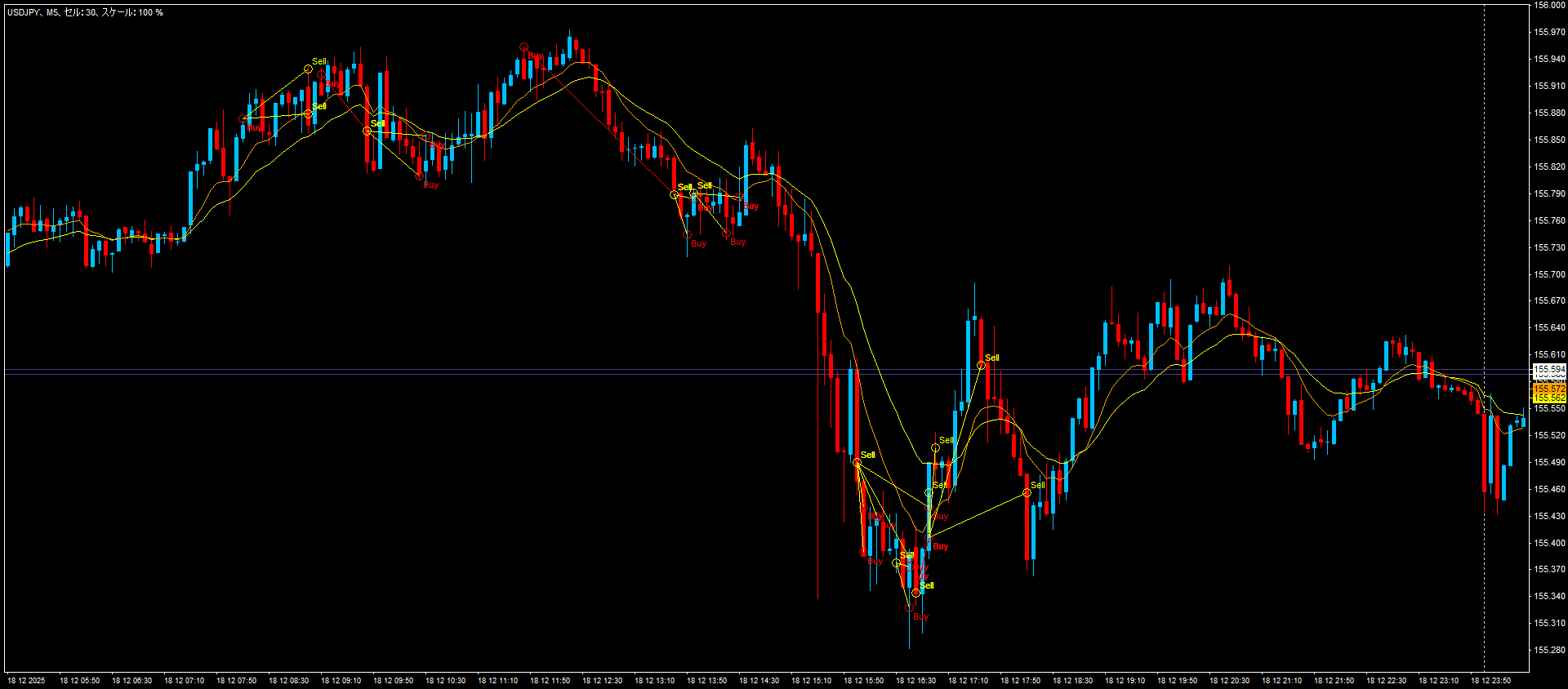Click the '18 12 16:30' time label
Screen dimensions: 1568x689
tap(915, 680)
